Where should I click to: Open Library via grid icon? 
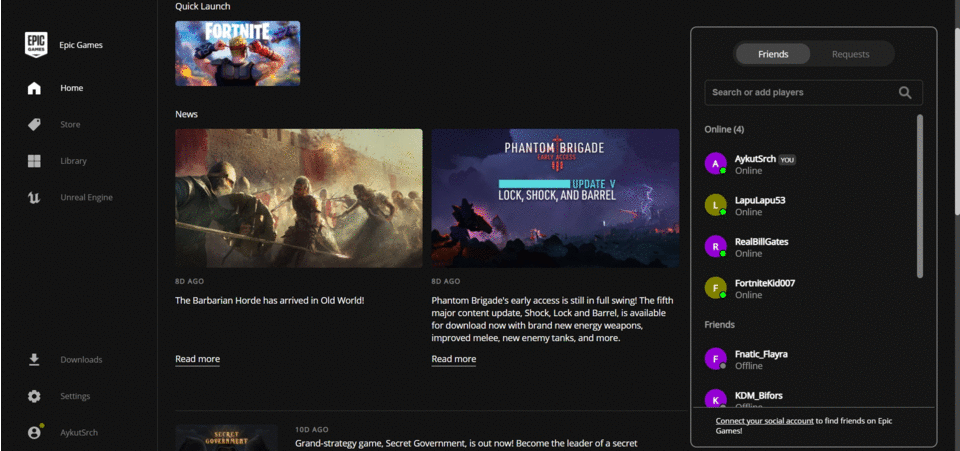coord(34,161)
